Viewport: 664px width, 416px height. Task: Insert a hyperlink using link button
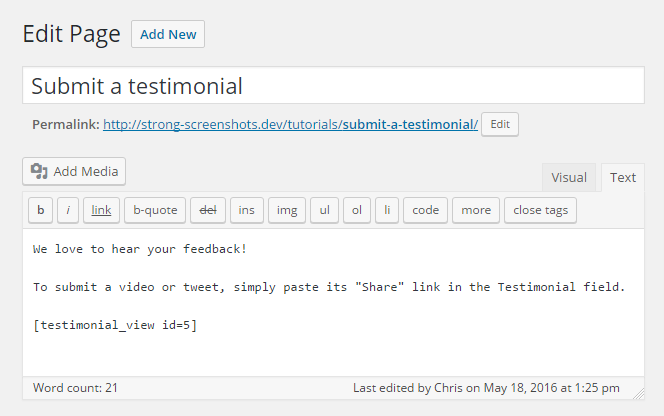[x=101, y=210]
